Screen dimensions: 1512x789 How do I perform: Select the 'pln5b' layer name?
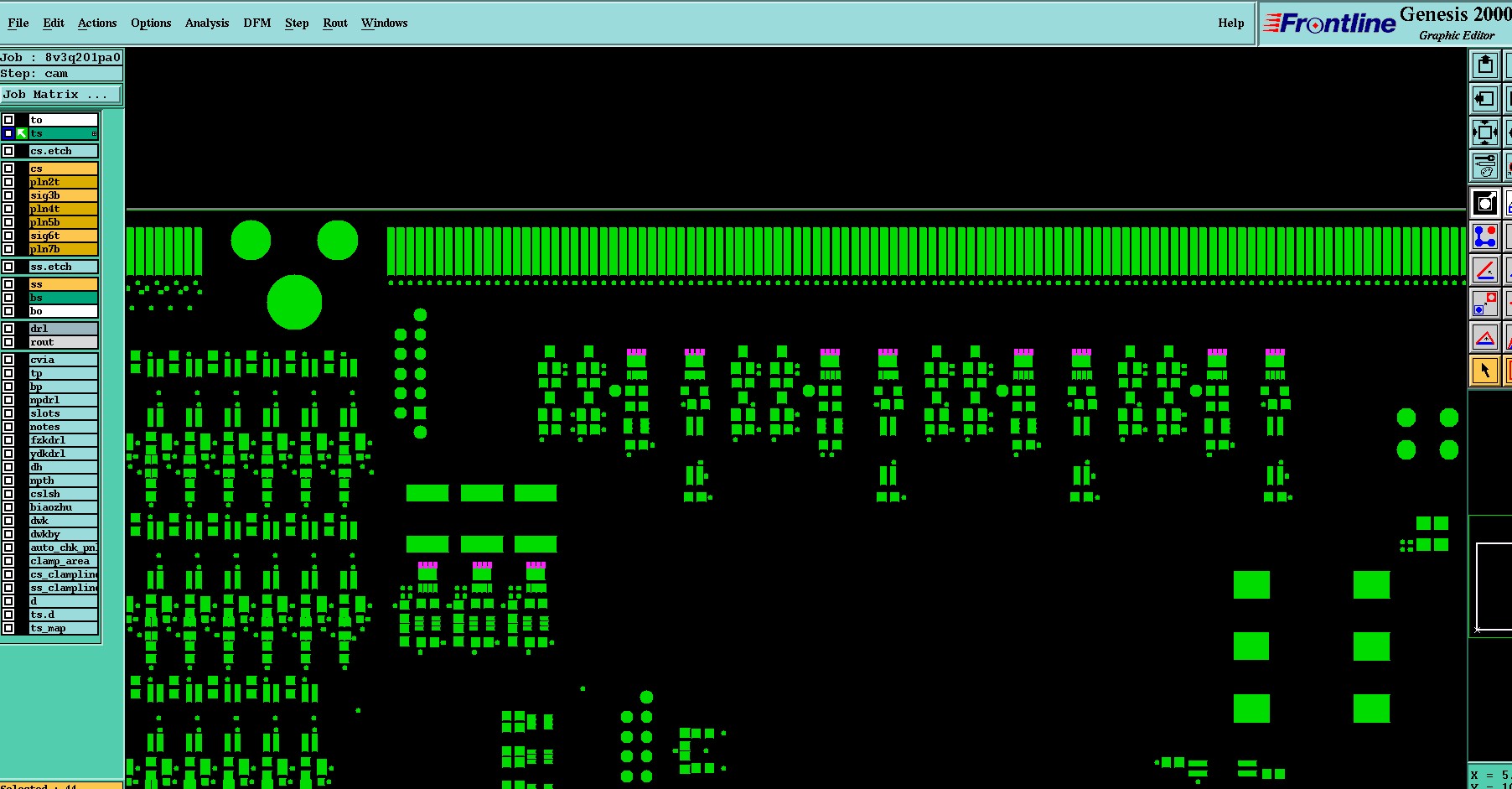tap(64, 222)
